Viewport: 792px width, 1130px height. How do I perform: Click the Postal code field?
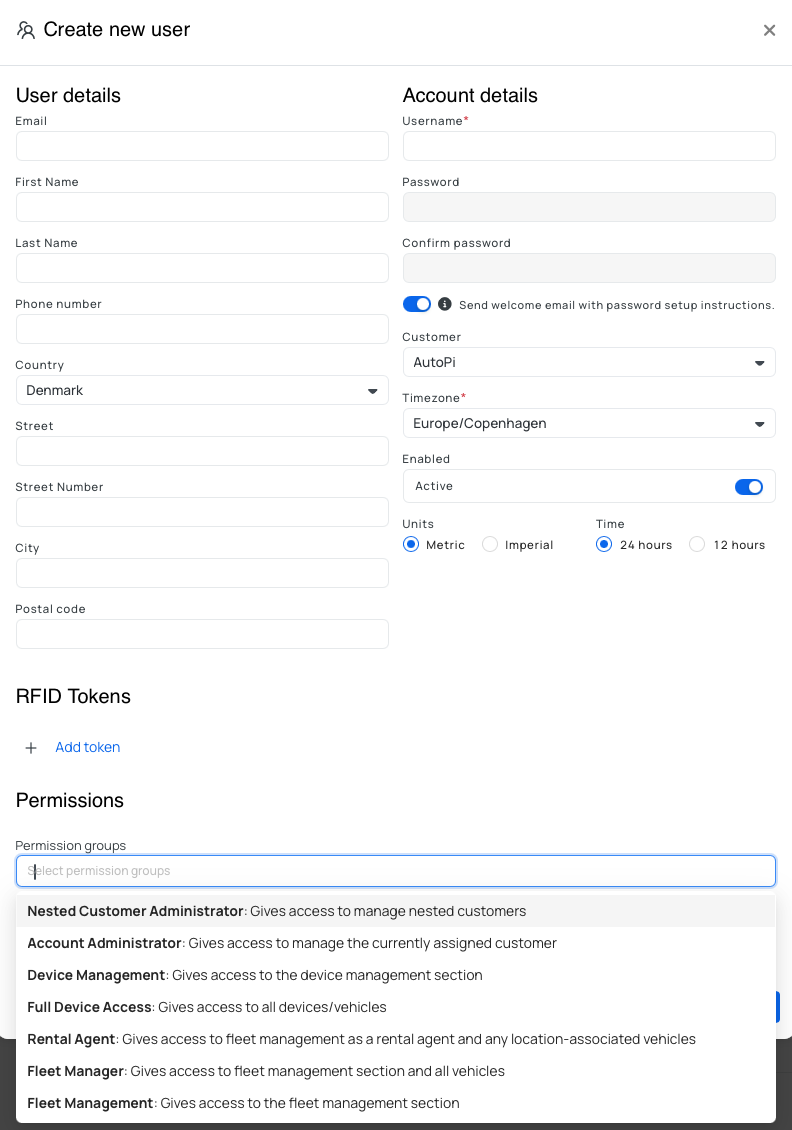tap(202, 634)
